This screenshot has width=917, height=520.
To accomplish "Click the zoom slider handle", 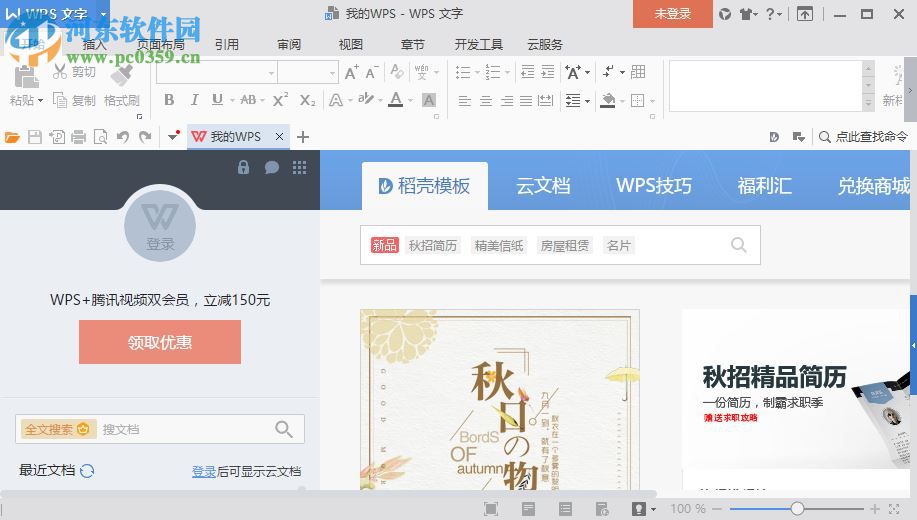I will (797, 509).
